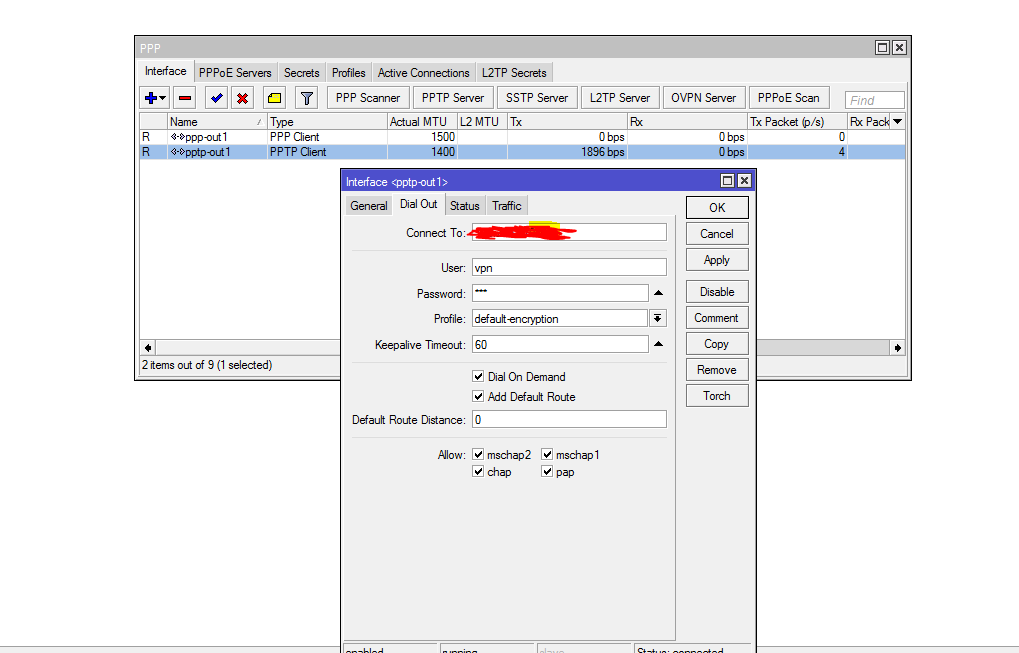Expand the Profile dropdown list
Screen dimensions: 1019x653
pyautogui.click(x=658, y=319)
